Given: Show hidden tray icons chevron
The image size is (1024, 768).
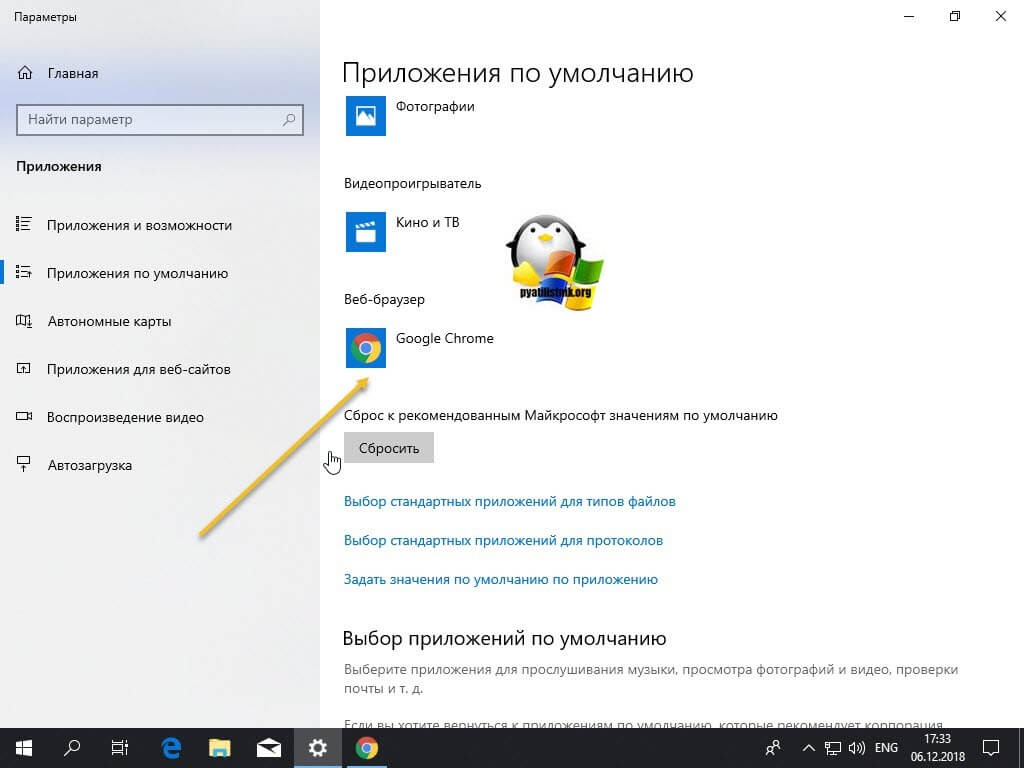Looking at the screenshot, I should pyautogui.click(x=808, y=748).
